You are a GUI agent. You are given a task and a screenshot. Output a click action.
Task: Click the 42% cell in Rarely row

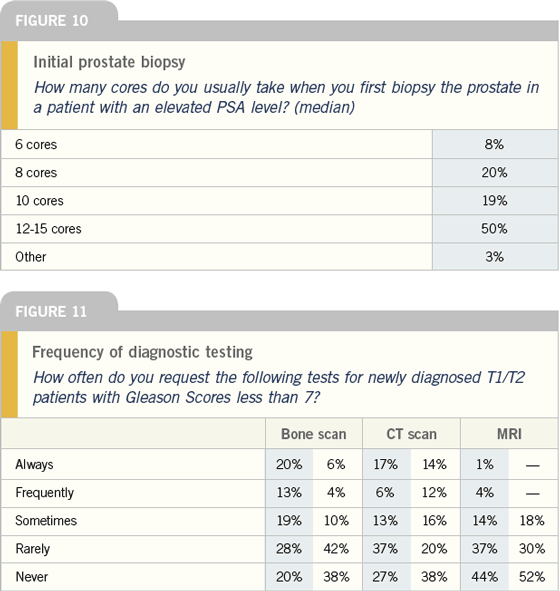(336, 549)
